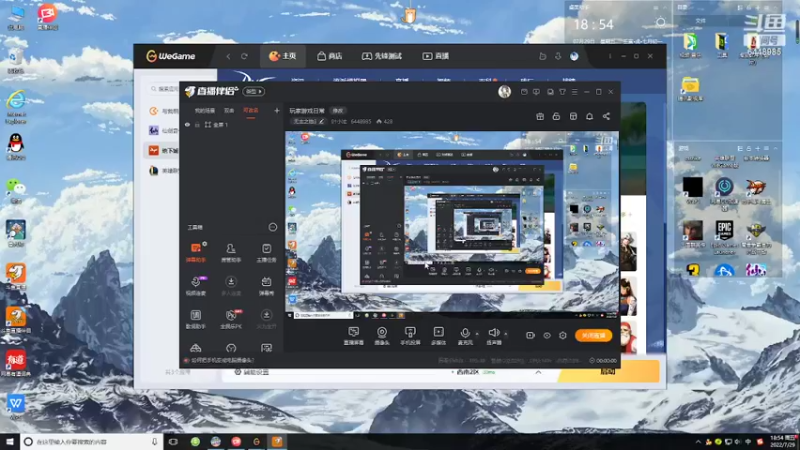Open live companion settings gear

563,335
